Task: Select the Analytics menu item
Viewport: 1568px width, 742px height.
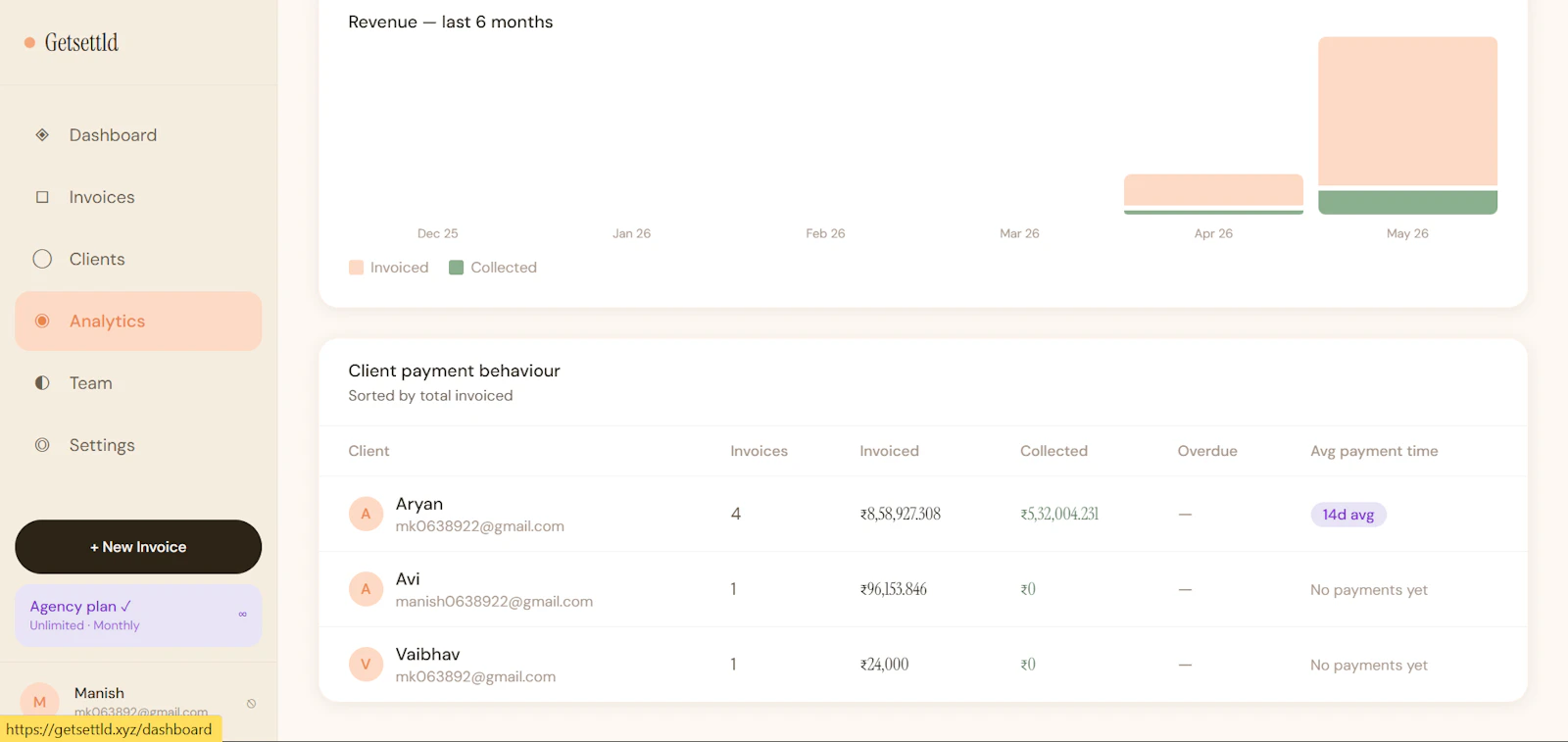Action: 138,321
